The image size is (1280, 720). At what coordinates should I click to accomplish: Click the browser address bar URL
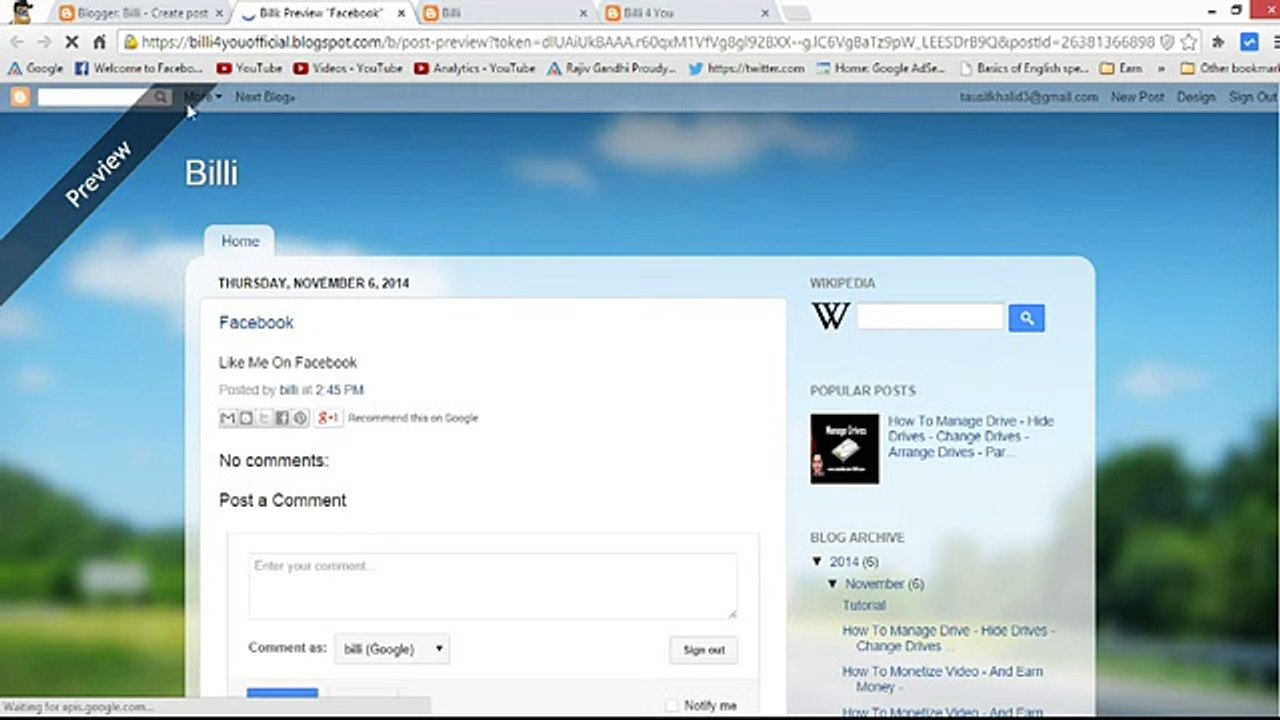pos(648,42)
